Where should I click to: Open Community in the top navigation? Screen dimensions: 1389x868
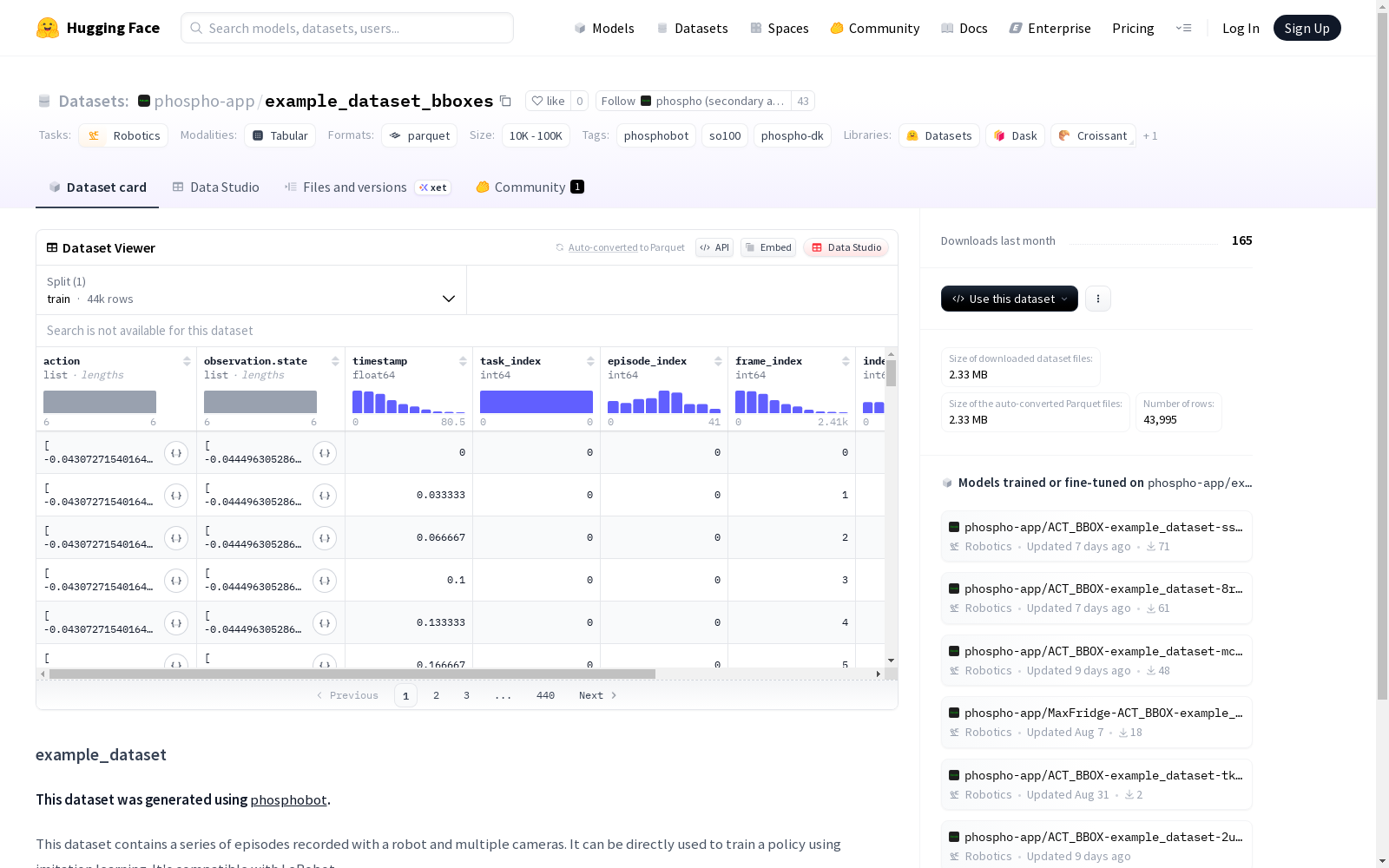(x=874, y=28)
